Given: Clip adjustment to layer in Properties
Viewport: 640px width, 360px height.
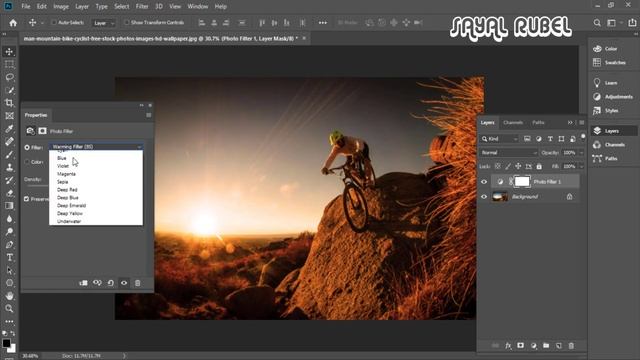Looking at the screenshot, I should [83, 283].
